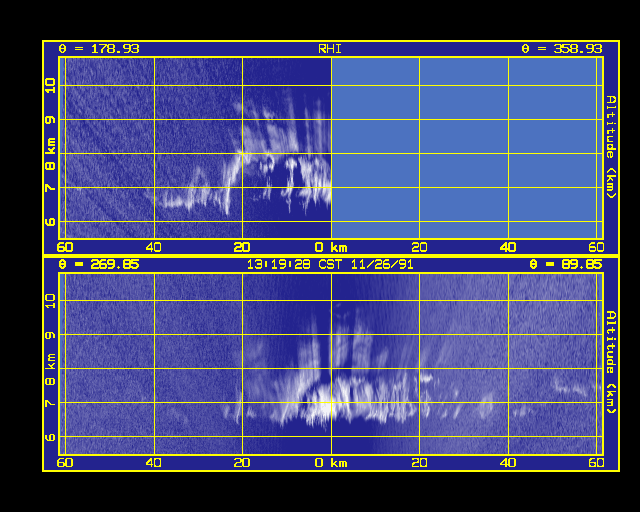Image resolution: width=640 pixels, height=512 pixels.
Task: Click the lower panel's 6 altitude tick label
Action: pos(50,437)
